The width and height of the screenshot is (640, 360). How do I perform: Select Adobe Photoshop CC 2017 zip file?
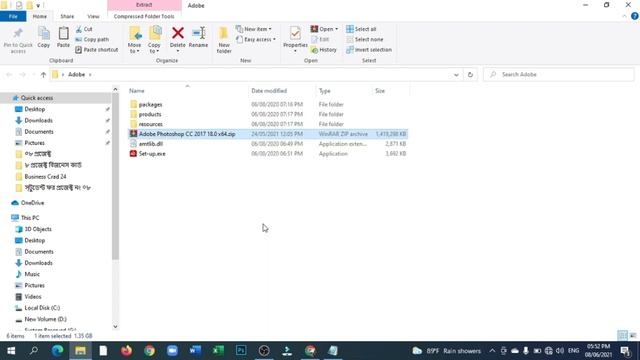tap(268, 134)
